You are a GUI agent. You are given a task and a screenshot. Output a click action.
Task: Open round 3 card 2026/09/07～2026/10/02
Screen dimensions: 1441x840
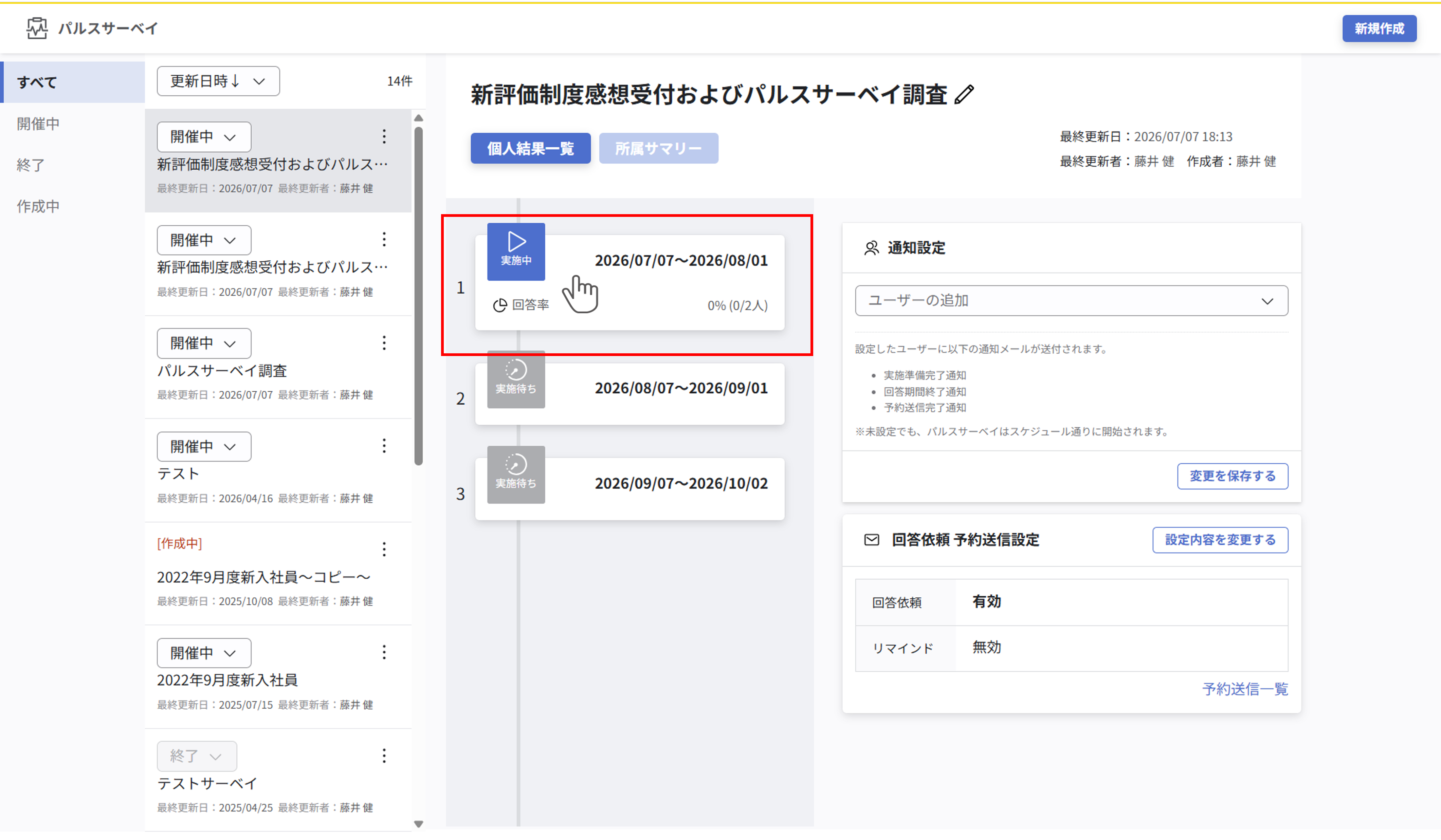(x=630, y=489)
